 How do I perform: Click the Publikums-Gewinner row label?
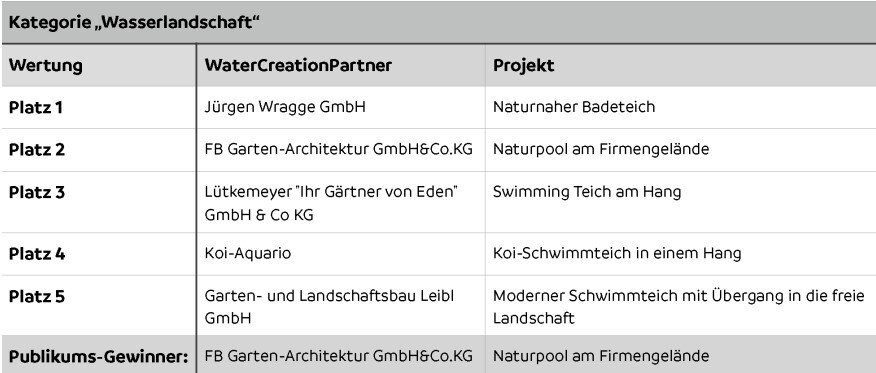click(98, 356)
